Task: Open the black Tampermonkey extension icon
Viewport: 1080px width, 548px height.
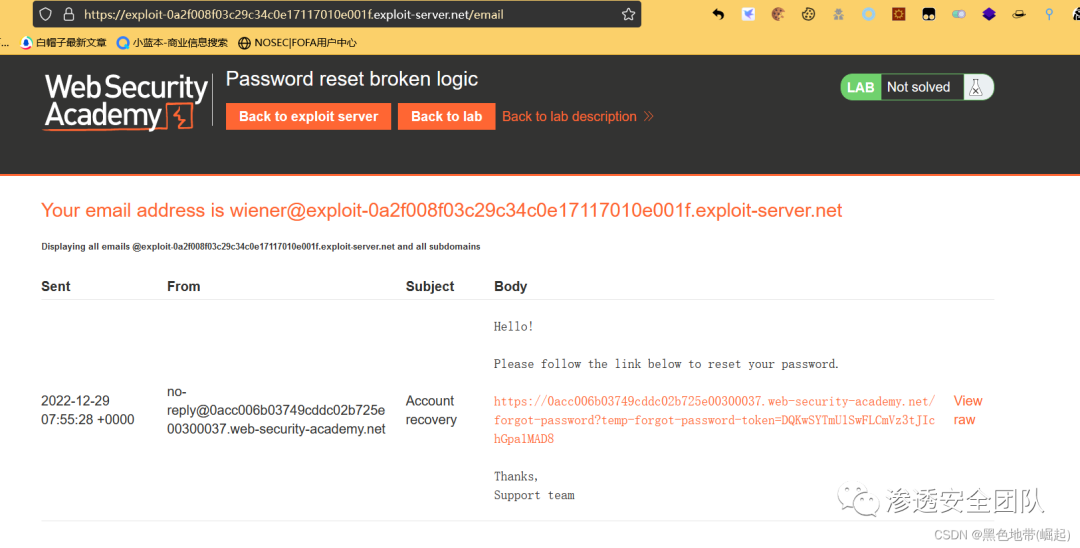Action: 928,14
